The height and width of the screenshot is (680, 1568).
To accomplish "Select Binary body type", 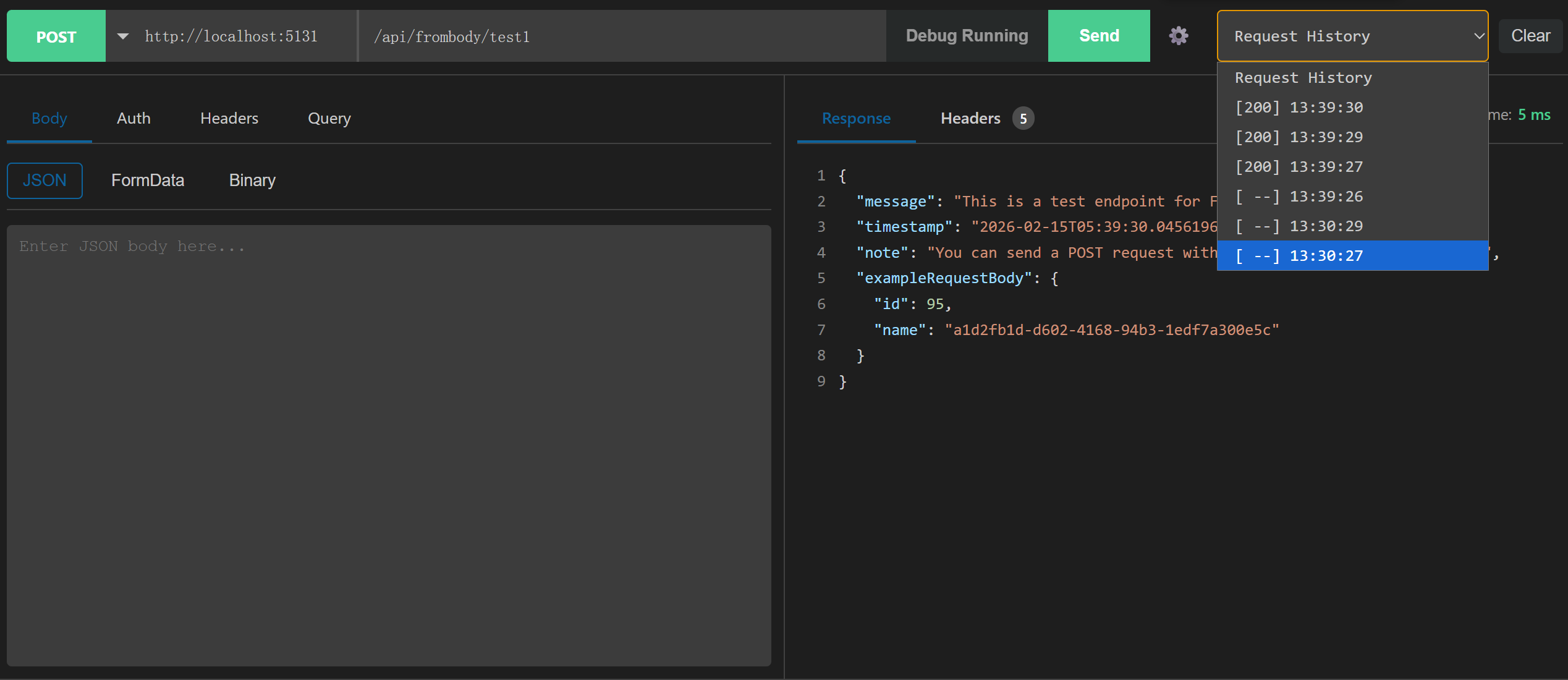I will pyautogui.click(x=252, y=181).
